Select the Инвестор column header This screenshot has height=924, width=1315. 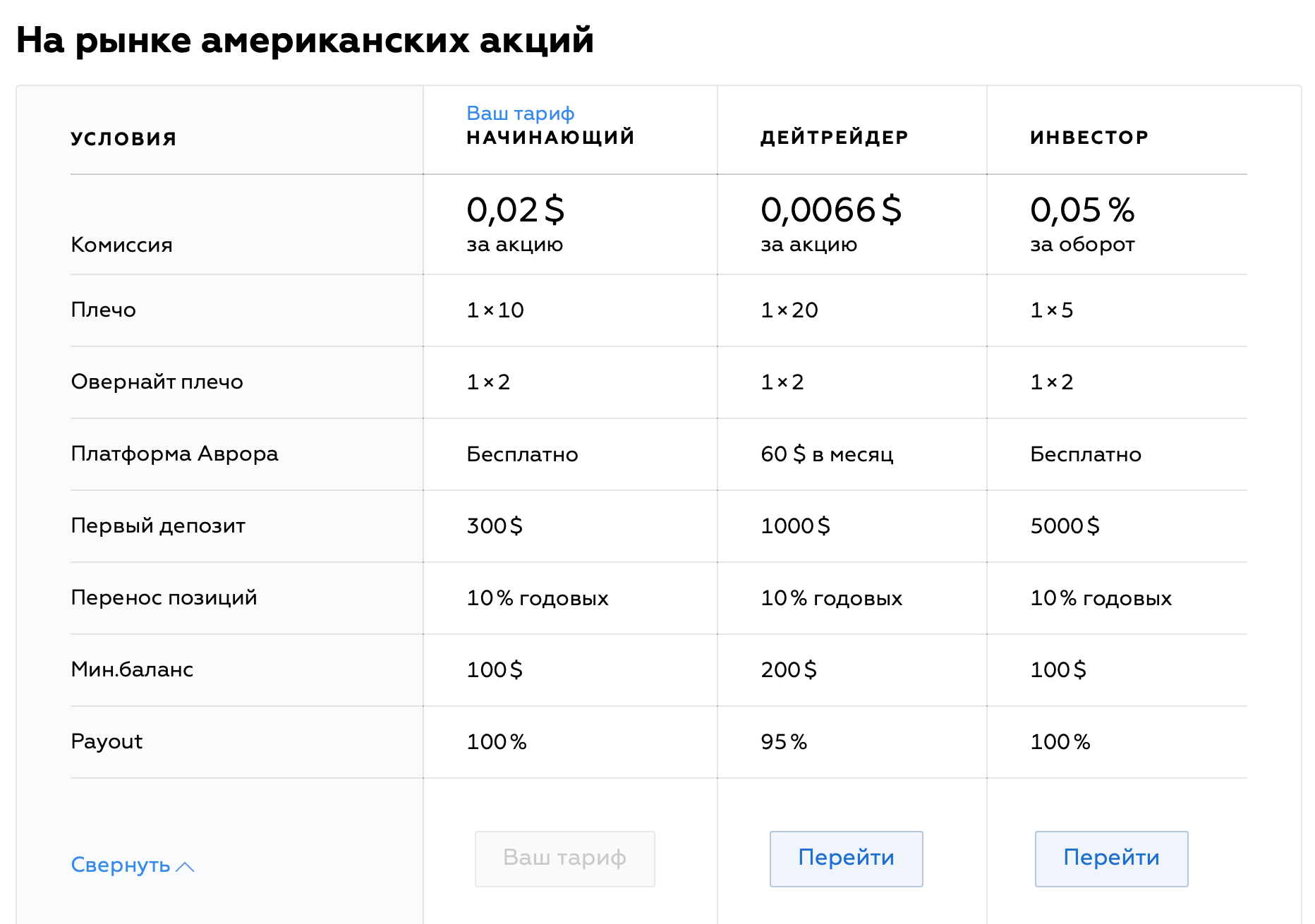point(1089,138)
